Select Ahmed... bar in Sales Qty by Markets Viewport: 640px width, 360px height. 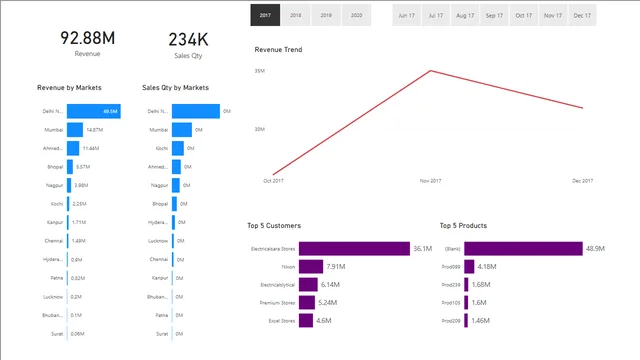(x=176, y=167)
